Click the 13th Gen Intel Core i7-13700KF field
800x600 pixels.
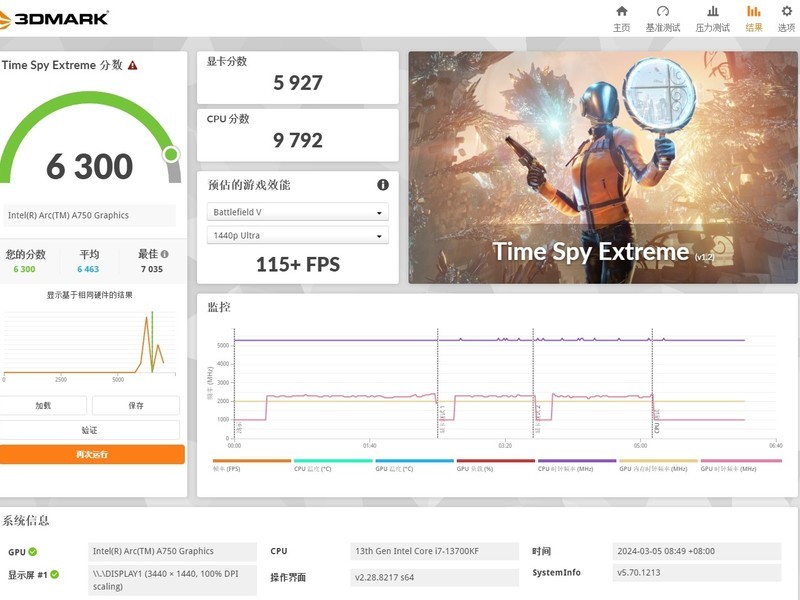[x=434, y=551]
